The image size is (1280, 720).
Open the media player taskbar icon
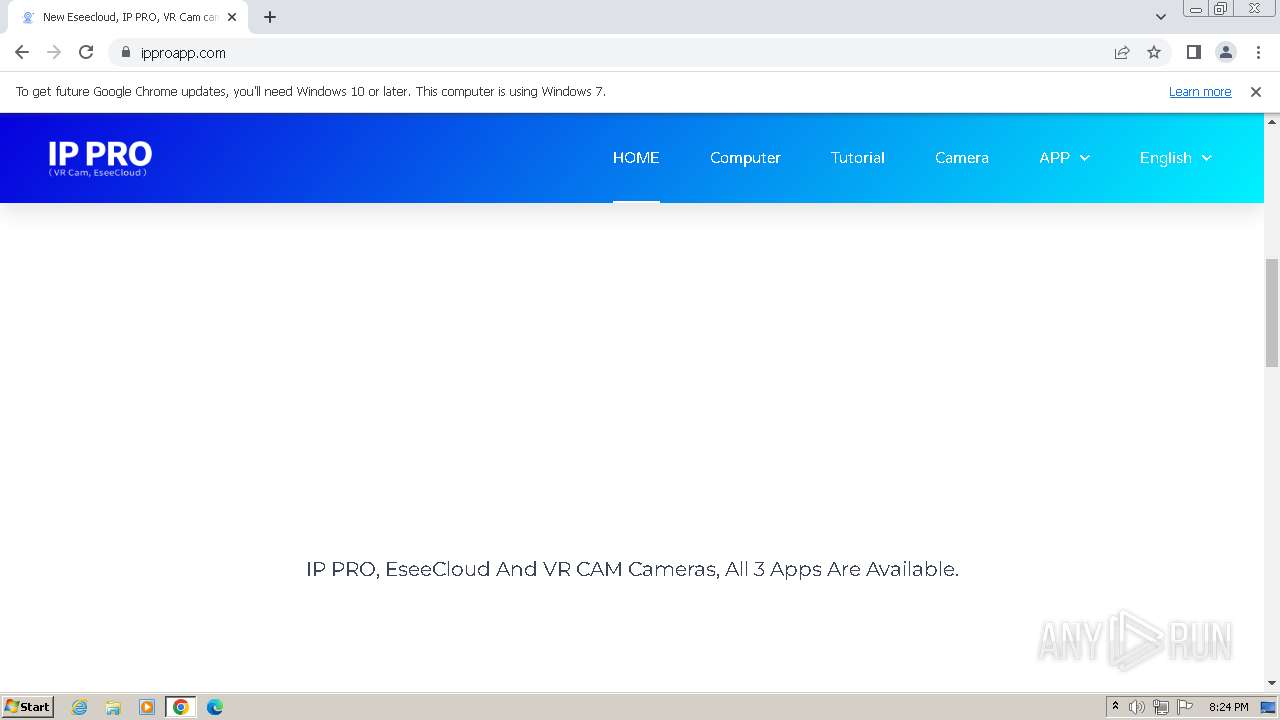147,707
